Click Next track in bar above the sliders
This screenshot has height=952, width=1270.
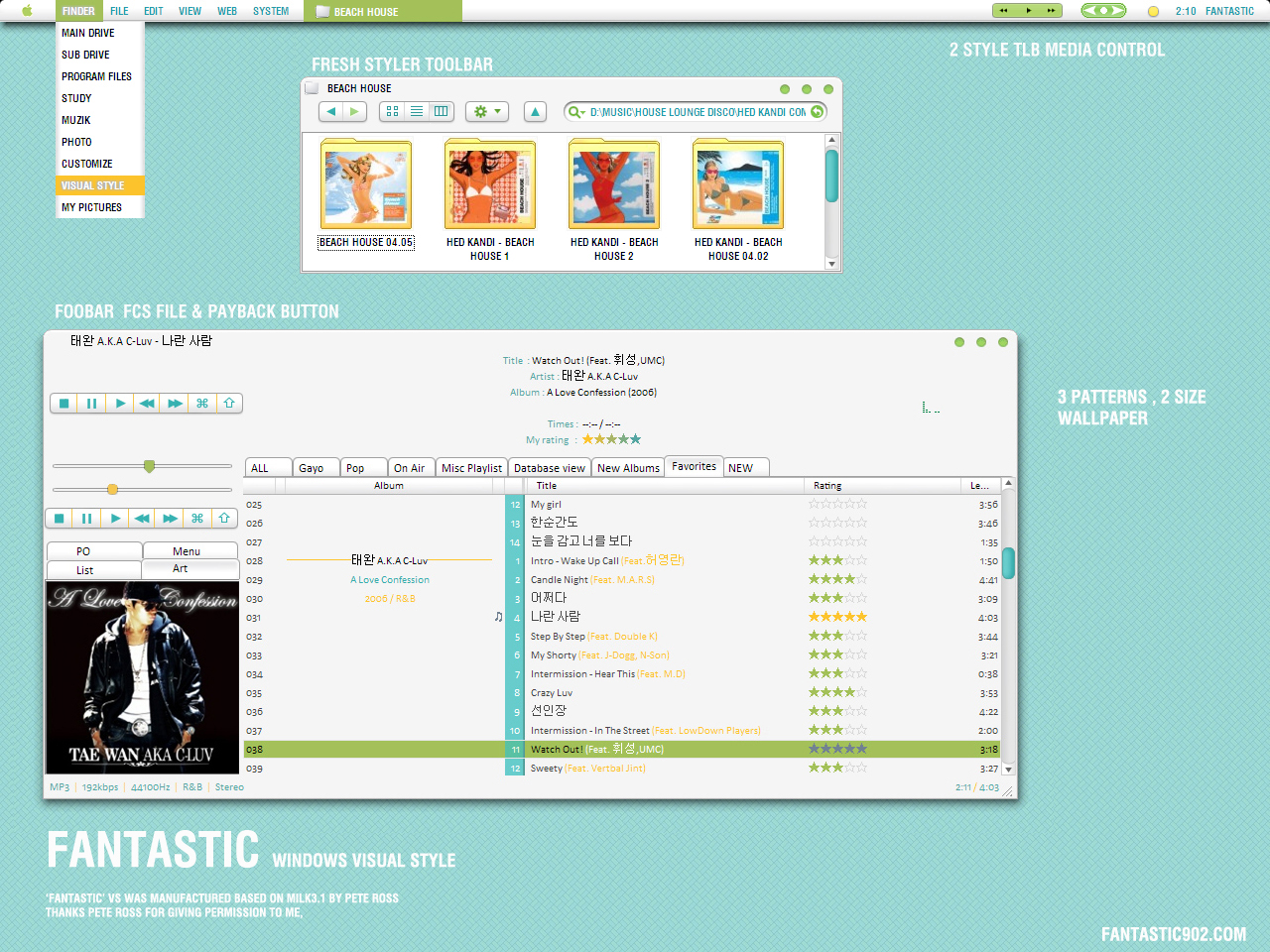point(175,404)
